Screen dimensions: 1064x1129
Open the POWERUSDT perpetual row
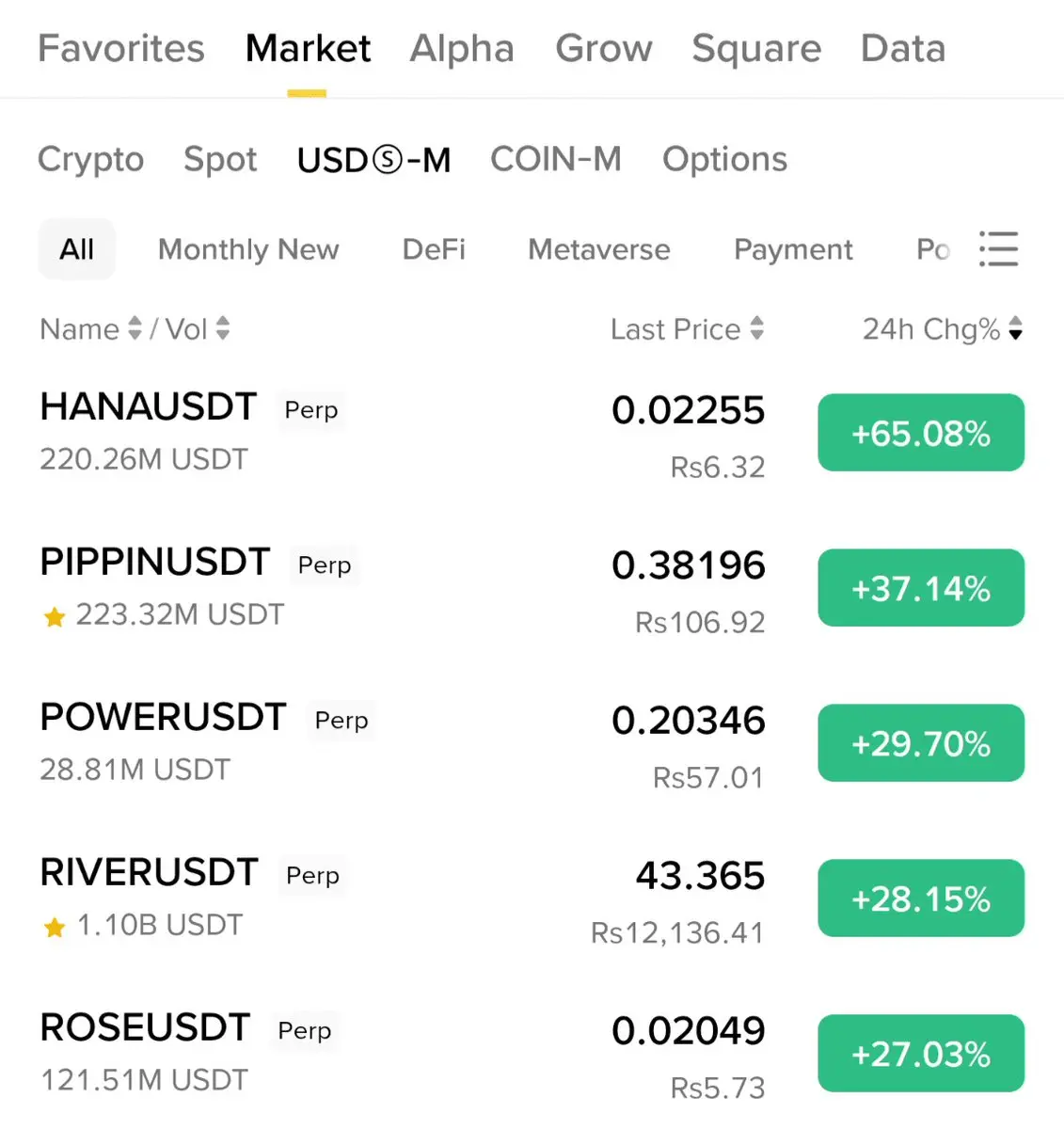164,719
